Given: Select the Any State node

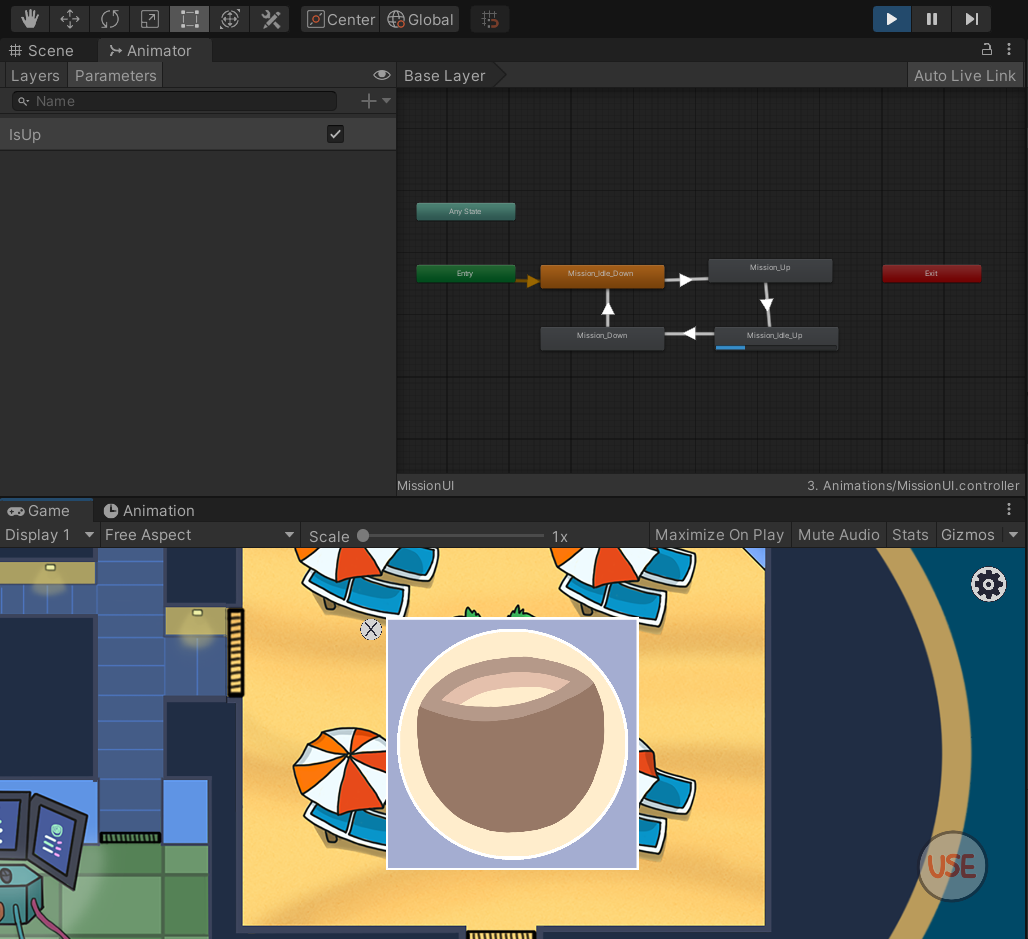Looking at the screenshot, I should click(x=465, y=211).
